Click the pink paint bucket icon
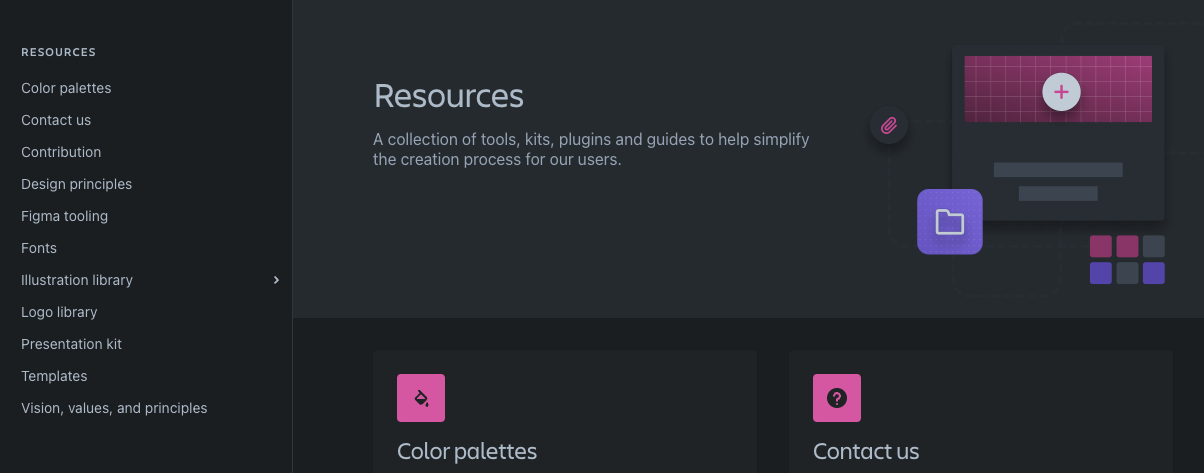 tap(421, 398)
